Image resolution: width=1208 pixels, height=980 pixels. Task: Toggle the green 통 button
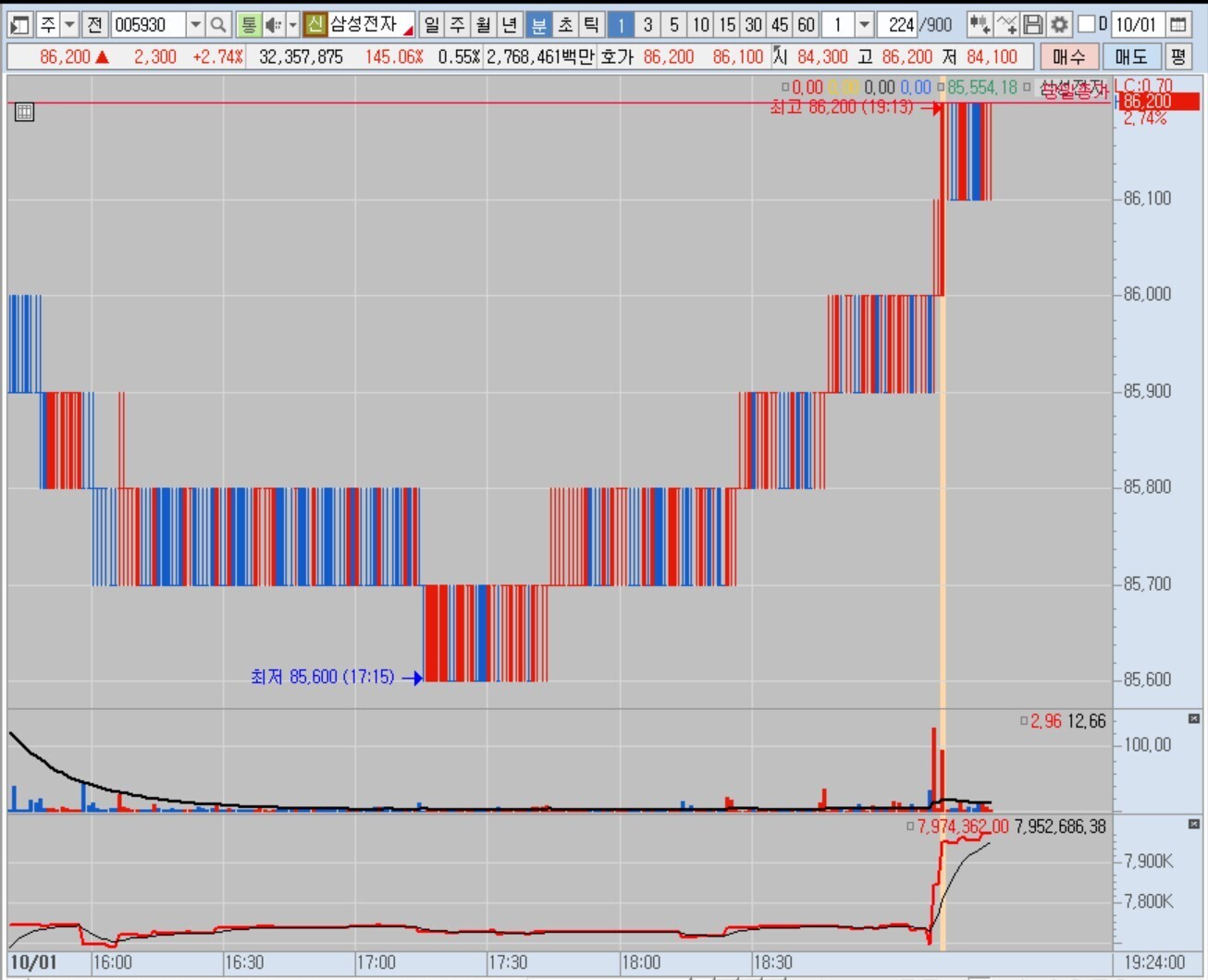[x=248, y=25]
